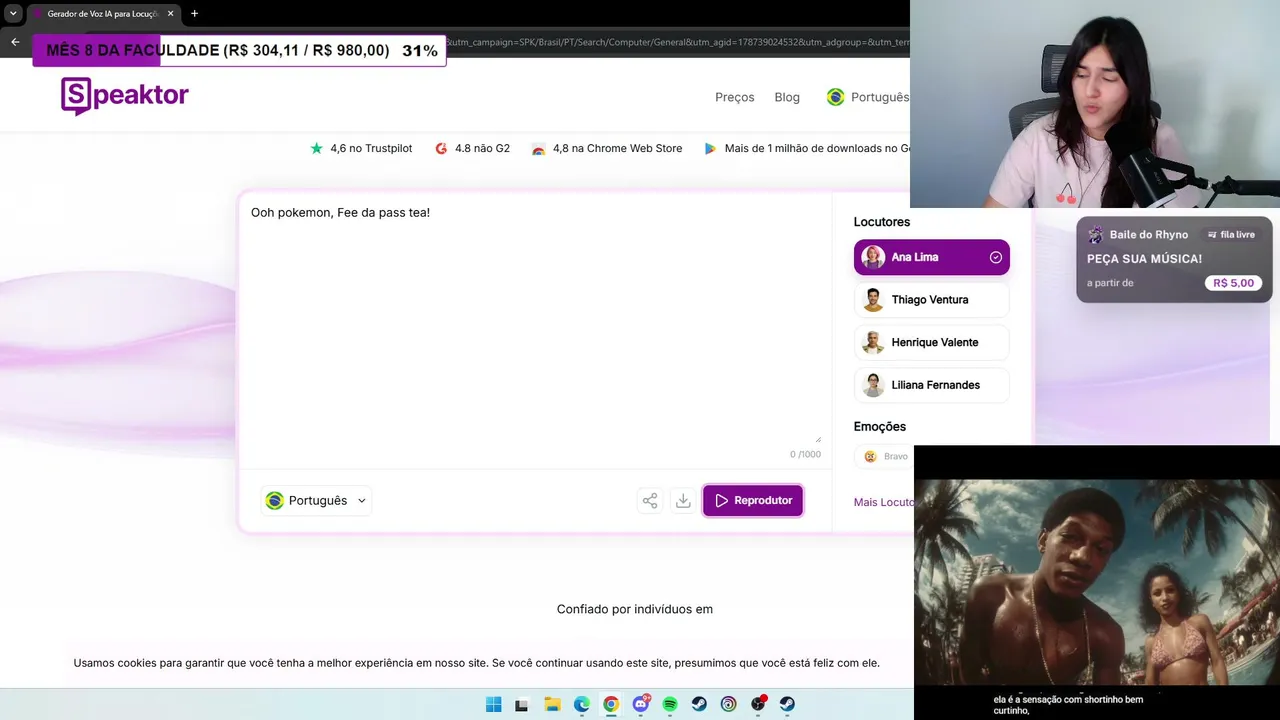Click the 4,6 no Trustpilot rating

point(361,148)
